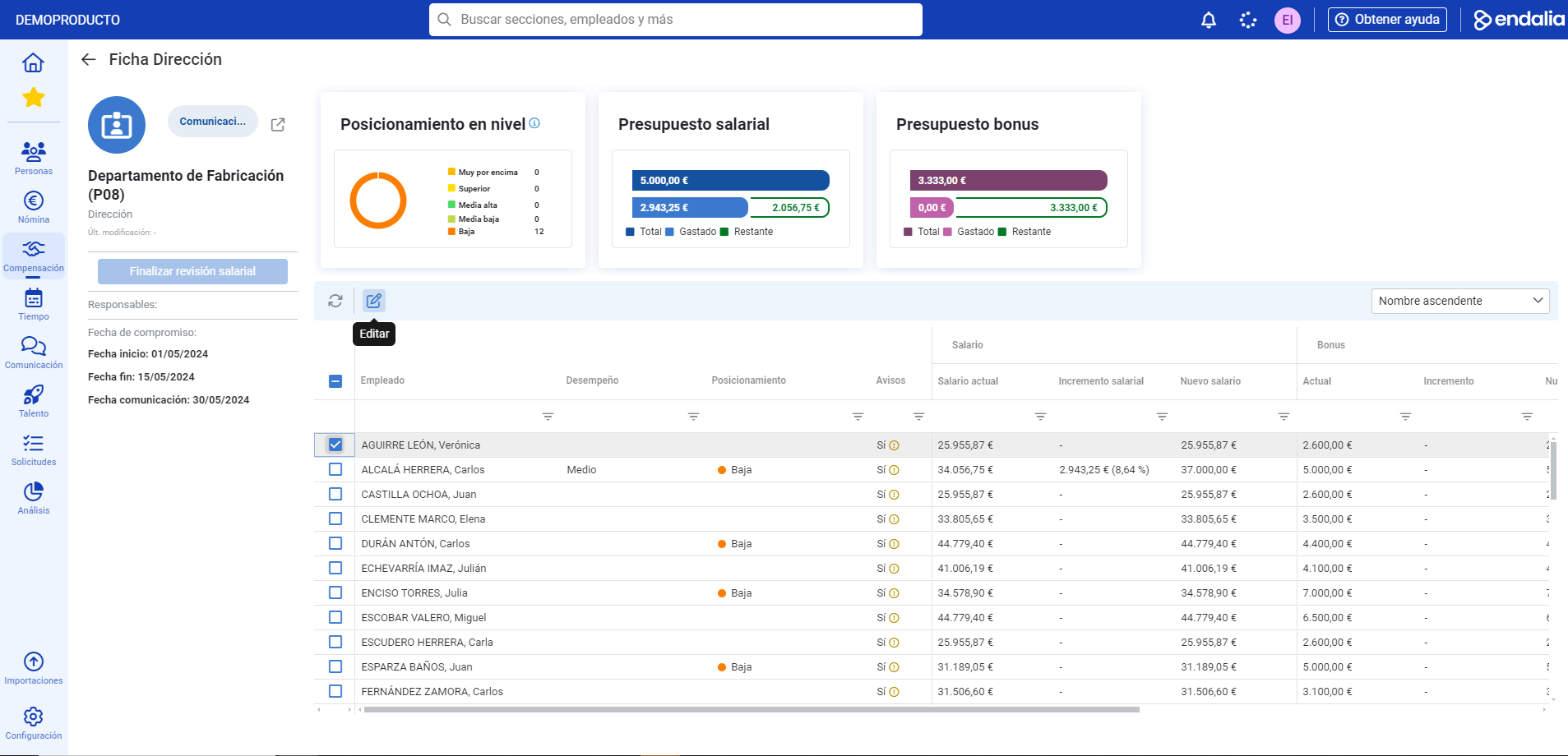Open the Comunicación section
1568x756 pixels.
coord(34,353)
